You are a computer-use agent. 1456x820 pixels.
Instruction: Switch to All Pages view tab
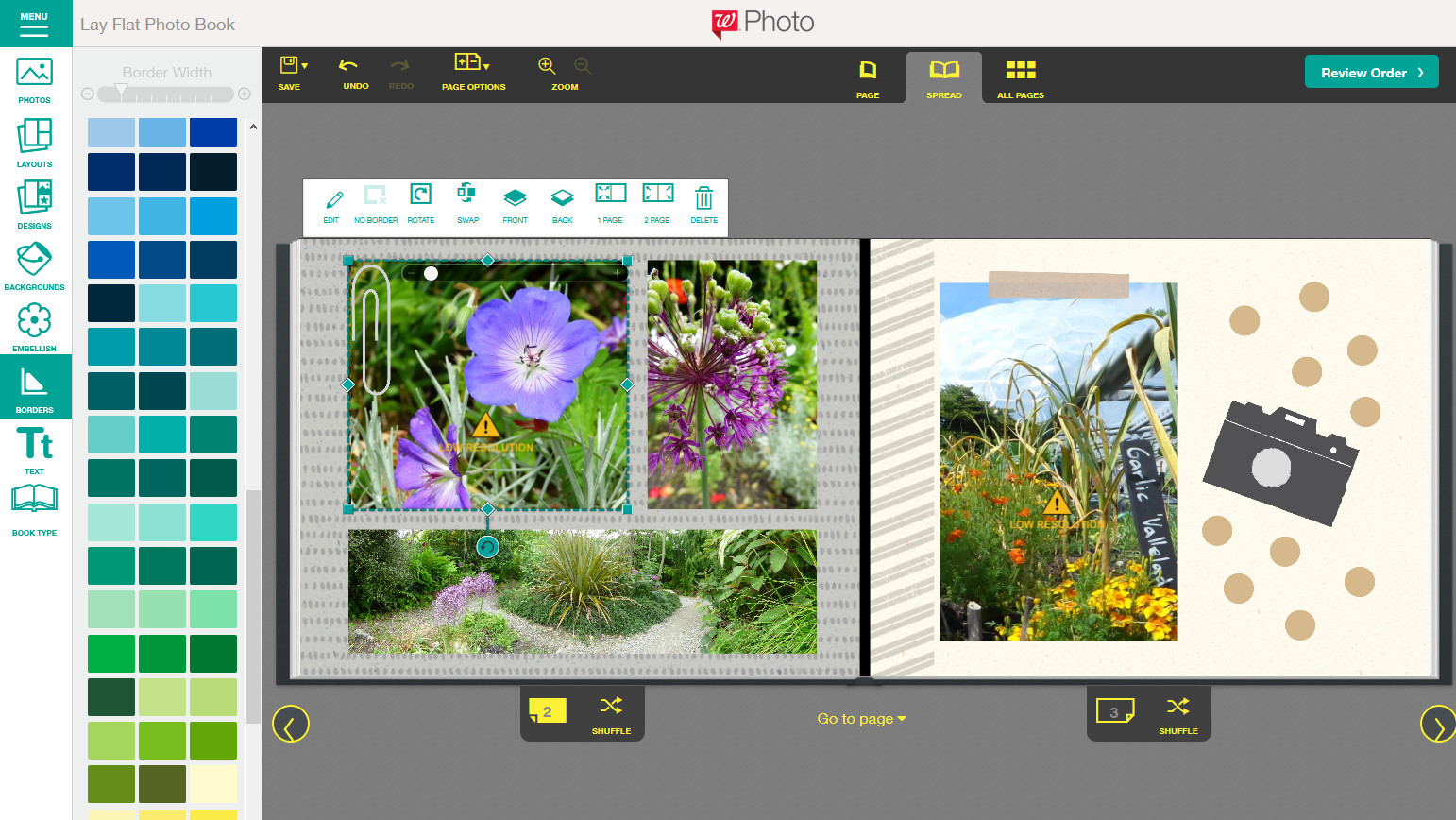(x=1021, y=77)
